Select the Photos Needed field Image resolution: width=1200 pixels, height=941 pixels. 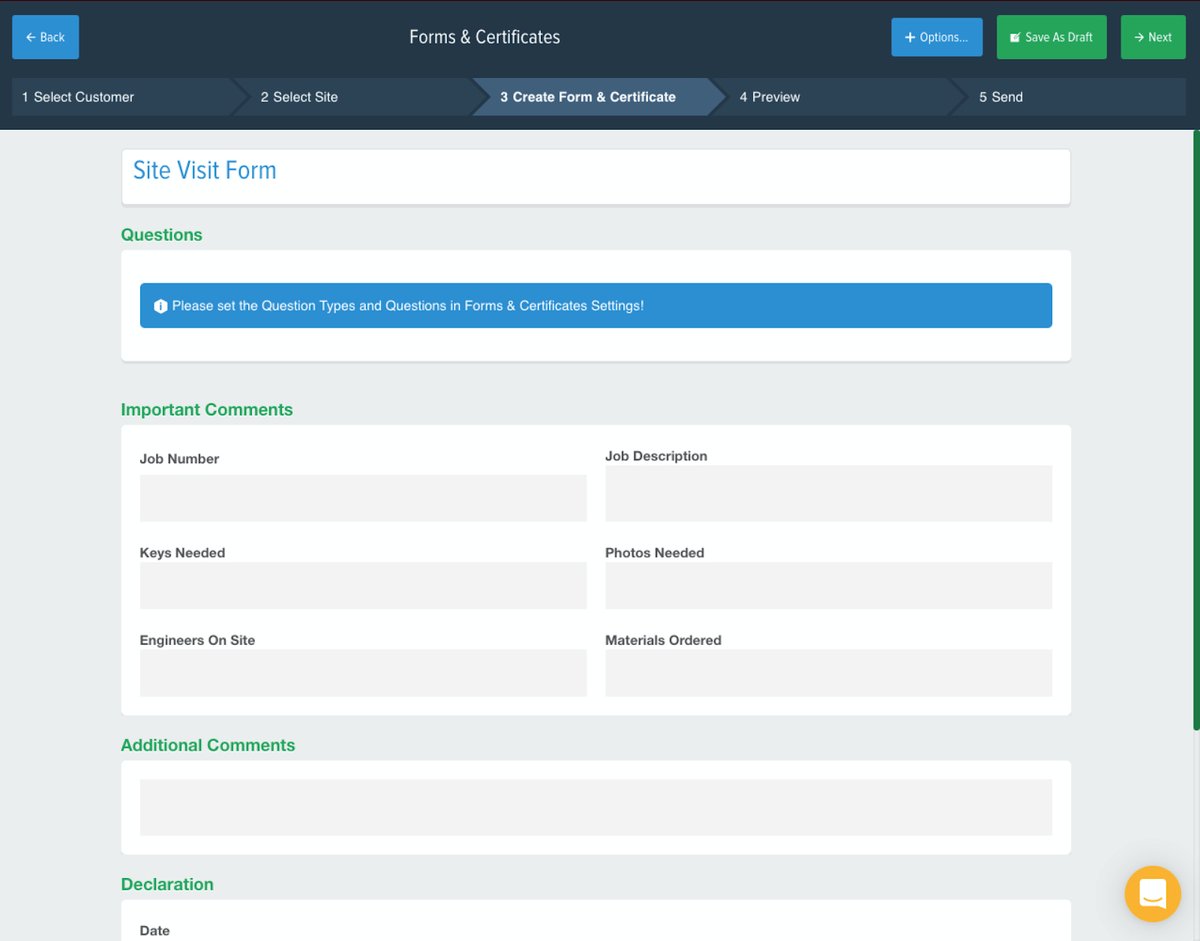[x=828, y=586]
